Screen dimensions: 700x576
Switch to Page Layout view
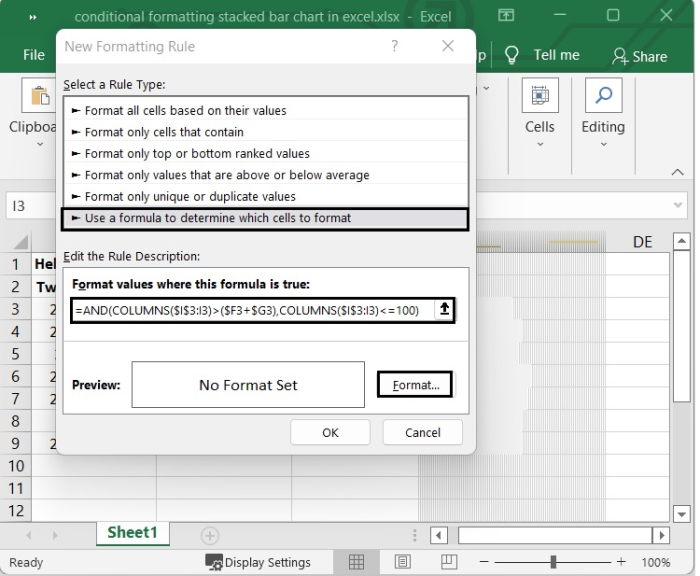[402, 562]
